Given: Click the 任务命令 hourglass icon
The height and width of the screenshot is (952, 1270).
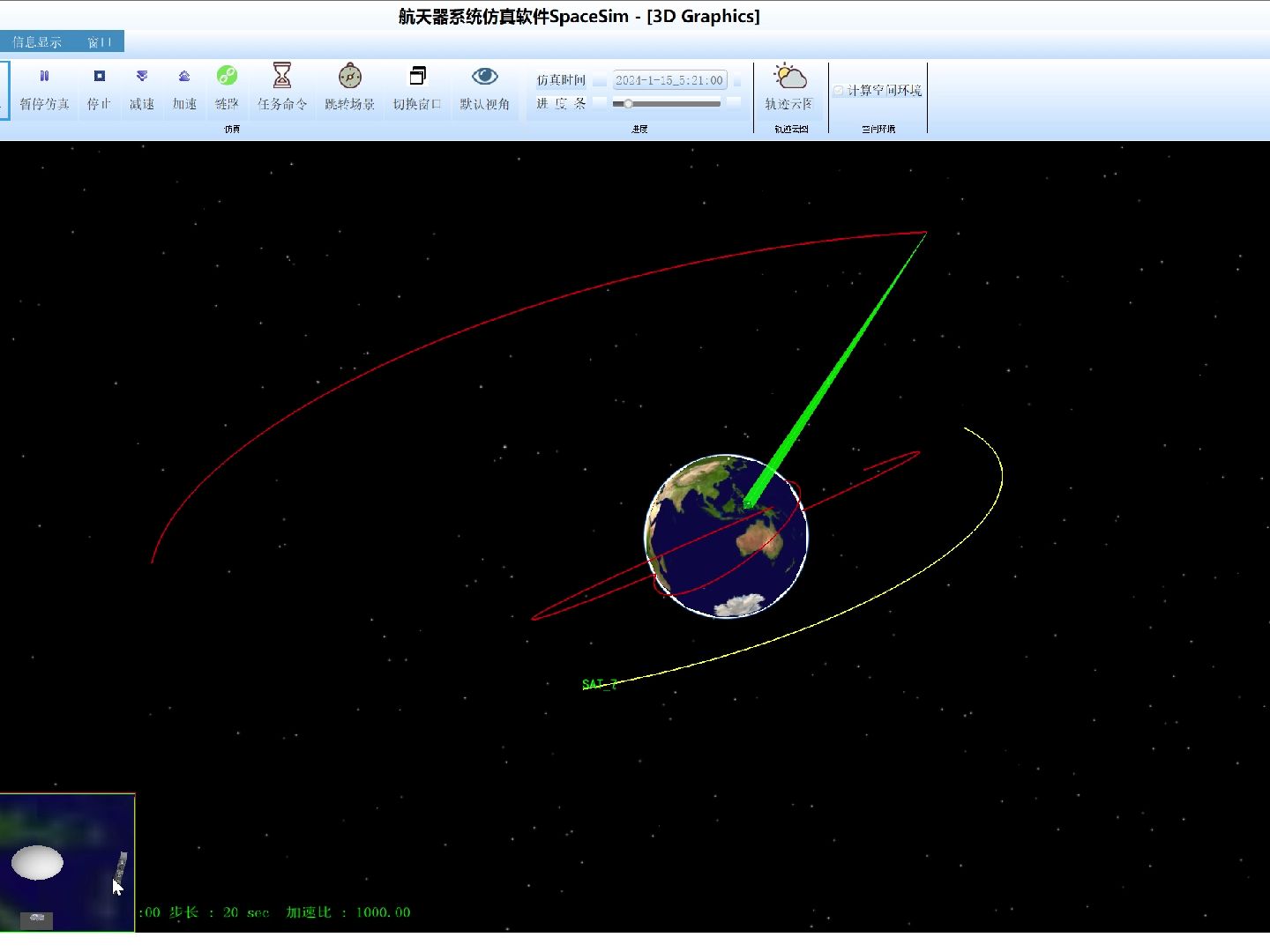Looking at the screenshot, I should tap(282, 88).
